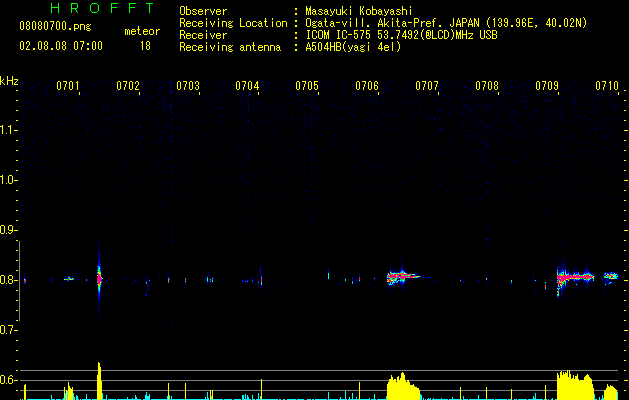Click the meteor count label
629x400 pixels.
click(x=142, y=31)
